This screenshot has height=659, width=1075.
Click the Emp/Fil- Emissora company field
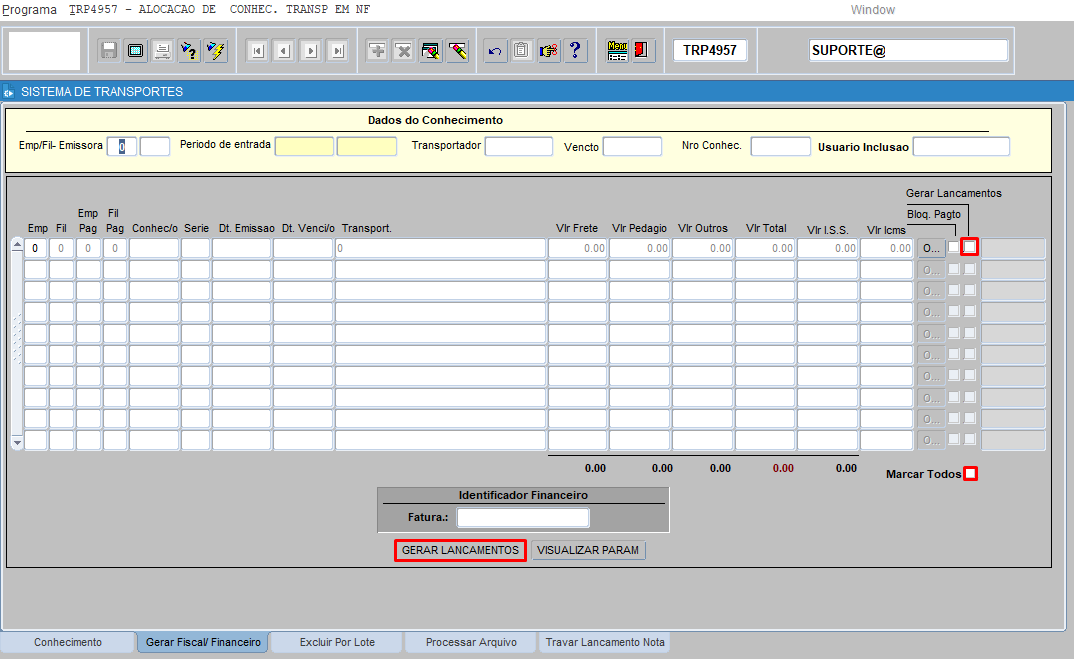point(122,147)
